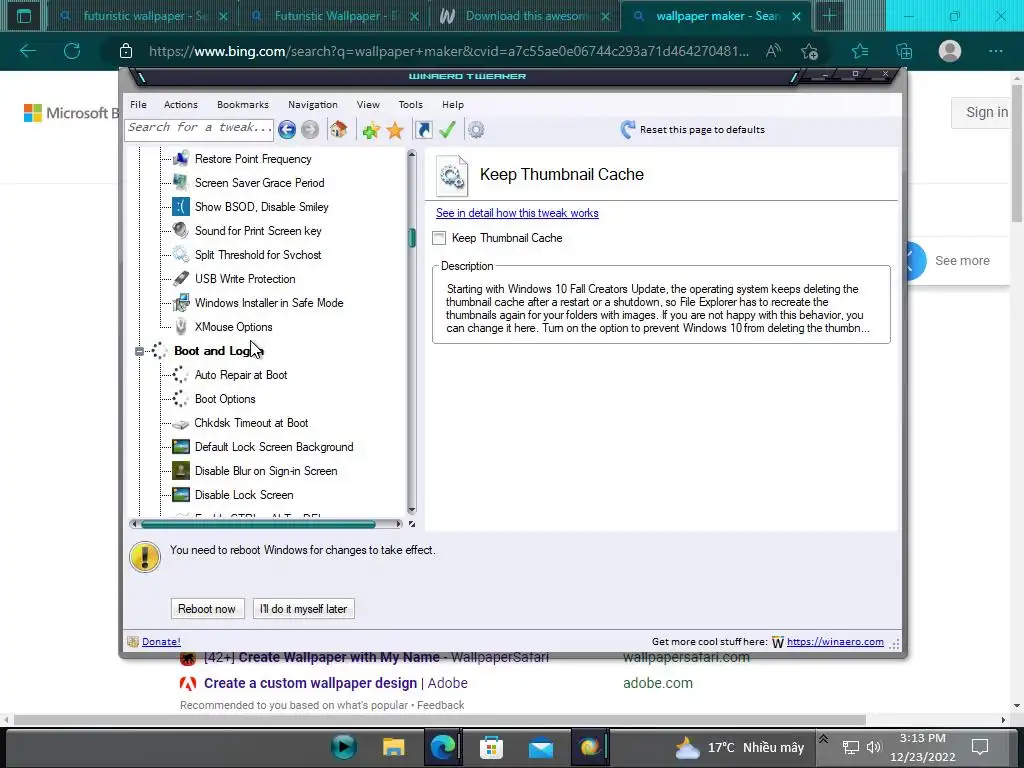Image resolution: width=1024 pixels, height=768 pixels.
Task: Open media player icon in taskbar
Action: tap(344, 747)
